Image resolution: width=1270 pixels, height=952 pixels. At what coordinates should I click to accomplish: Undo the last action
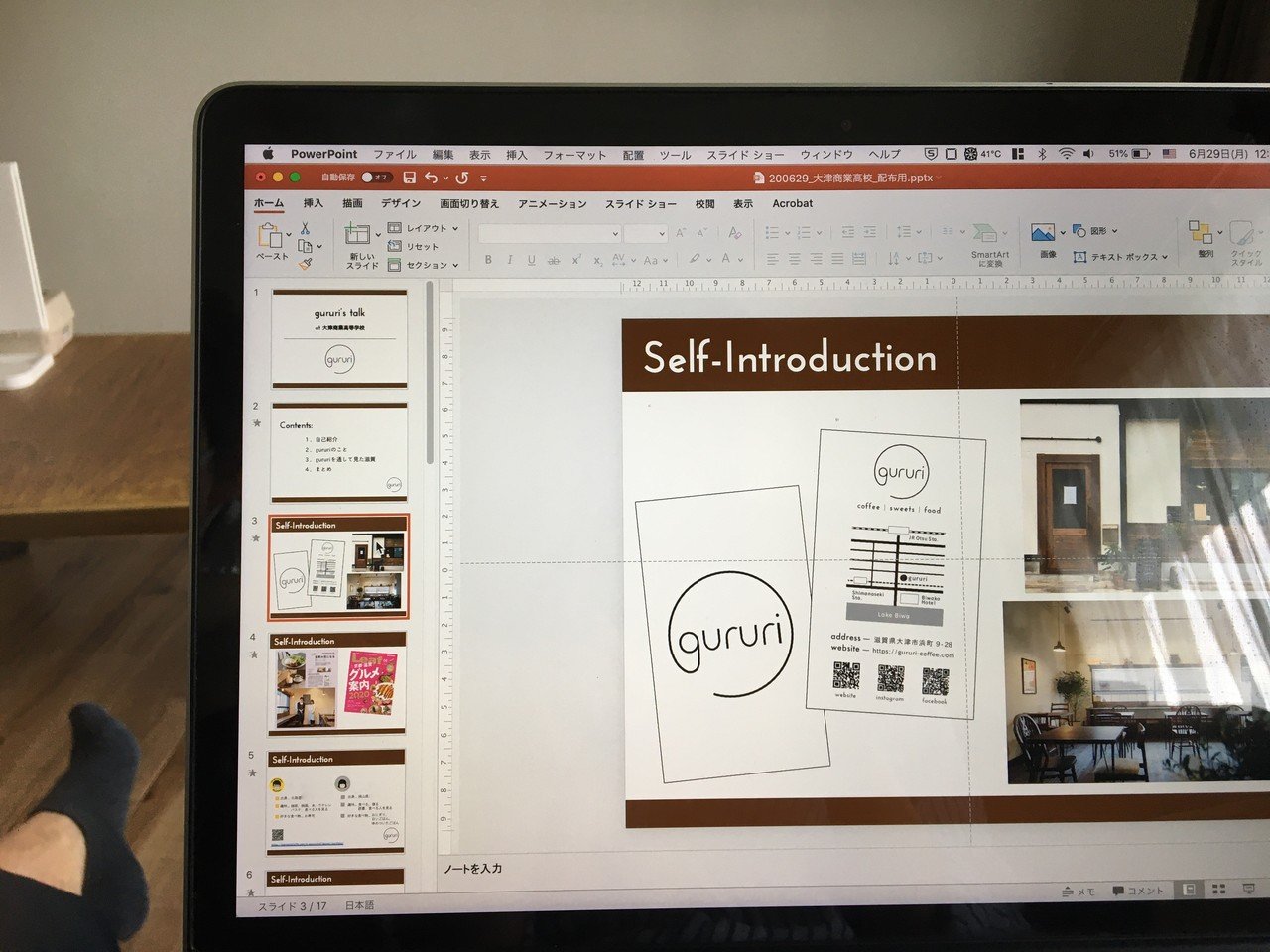[x=431, y=178]
